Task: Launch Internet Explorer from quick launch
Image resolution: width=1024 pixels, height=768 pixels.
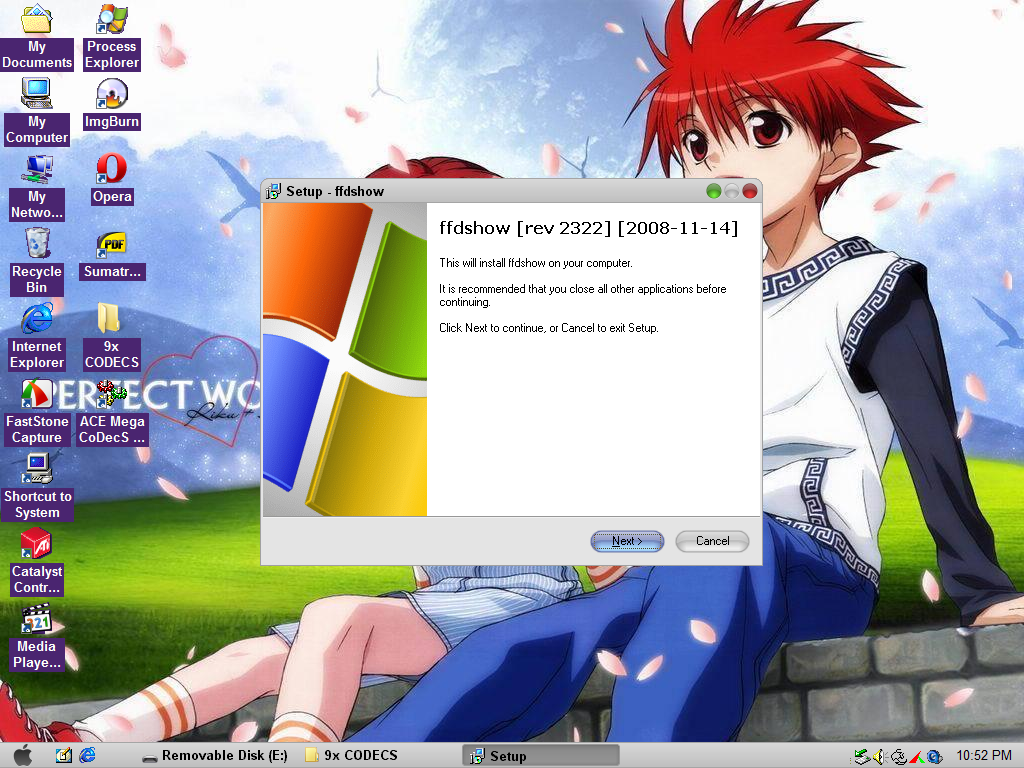Action: tap(88, 756)
